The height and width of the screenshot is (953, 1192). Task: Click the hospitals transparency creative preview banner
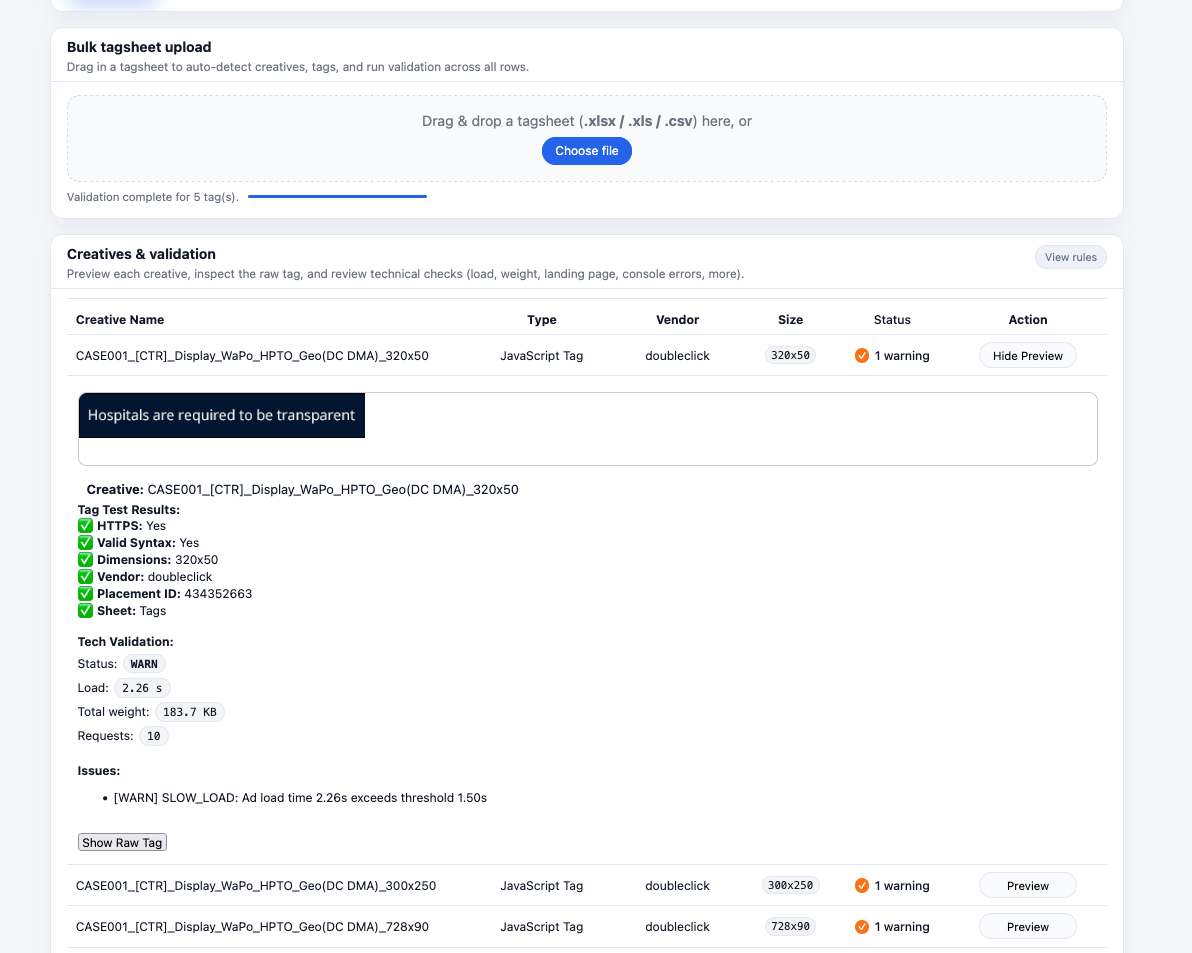click(221, 414)
